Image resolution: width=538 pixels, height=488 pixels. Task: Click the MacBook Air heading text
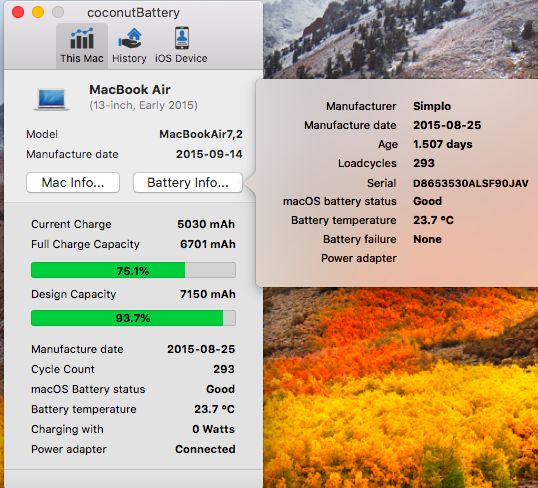[x=130, y=90]
